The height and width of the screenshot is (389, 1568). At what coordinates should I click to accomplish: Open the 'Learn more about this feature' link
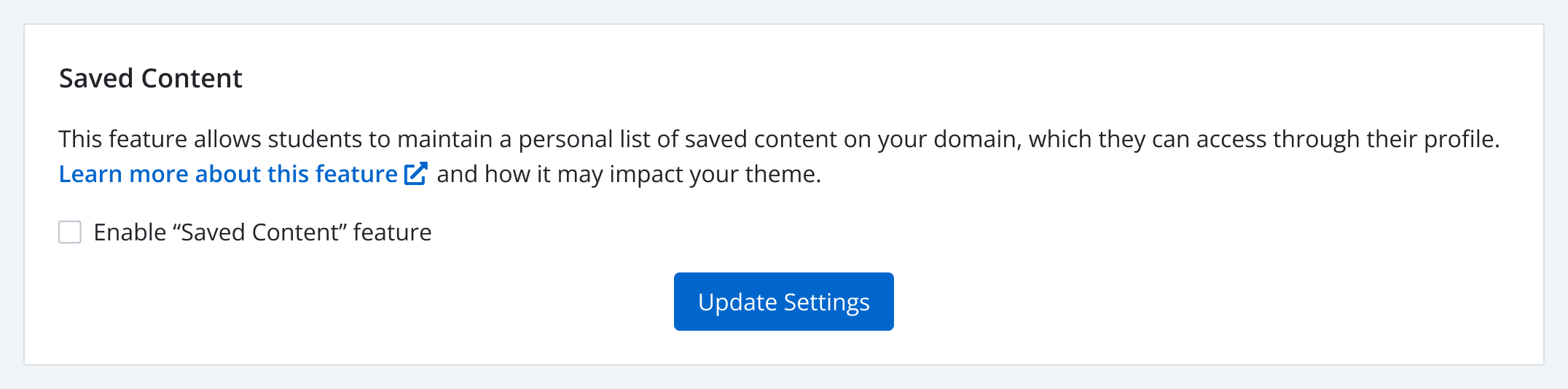(227, 174)
